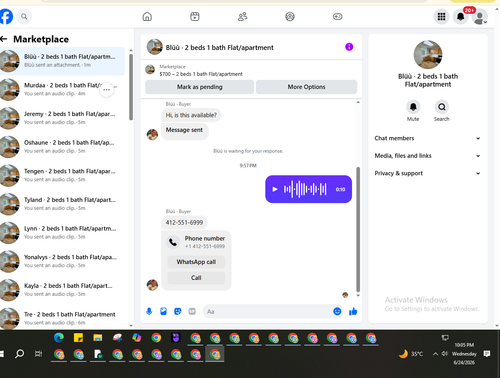Click the 412-551-6999 message bubble
500x378 pixels.
[x=184, y=223]
